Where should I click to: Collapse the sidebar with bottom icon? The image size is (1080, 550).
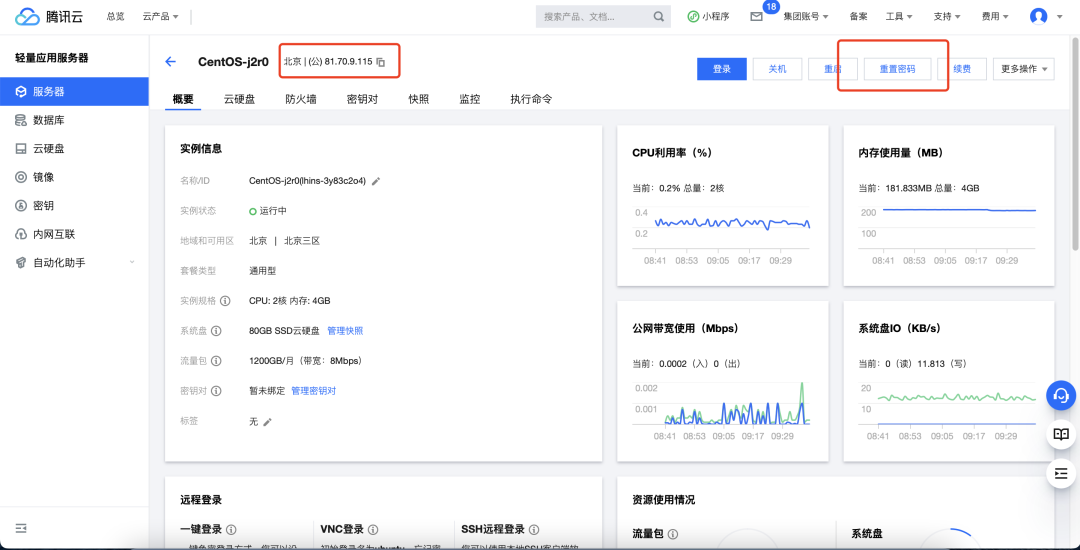tap(21, 528)
